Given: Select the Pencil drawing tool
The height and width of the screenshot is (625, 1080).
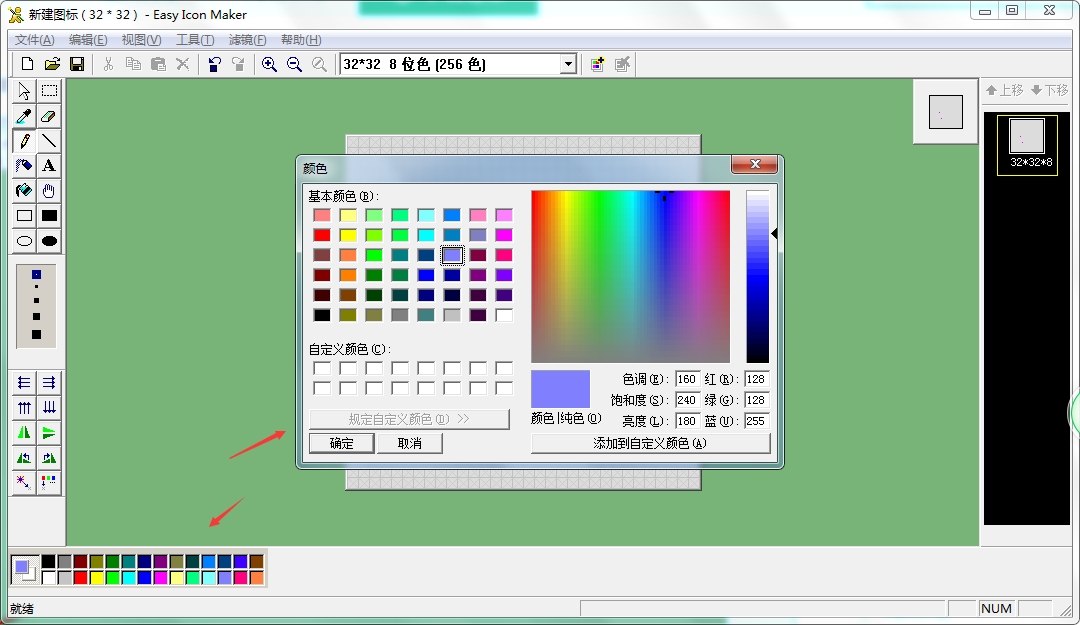Looking at the screenshot, I should (x=25, y=141).
